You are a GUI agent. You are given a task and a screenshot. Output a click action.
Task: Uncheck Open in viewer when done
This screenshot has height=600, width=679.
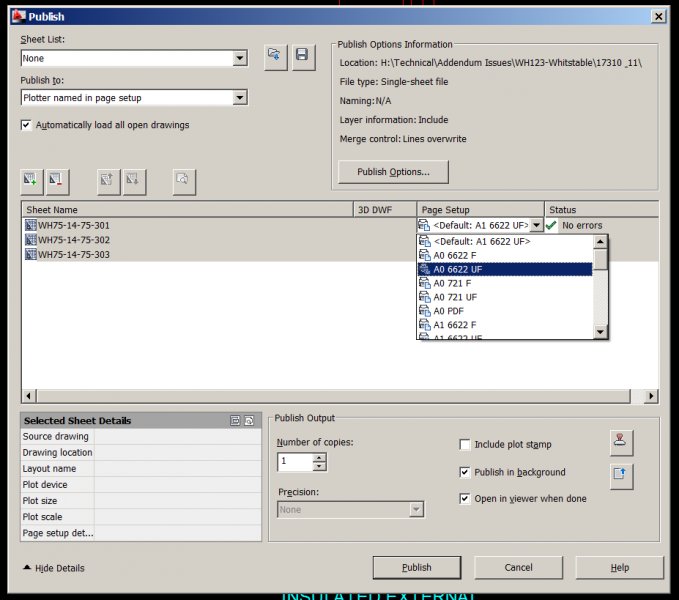pos(465,499)
